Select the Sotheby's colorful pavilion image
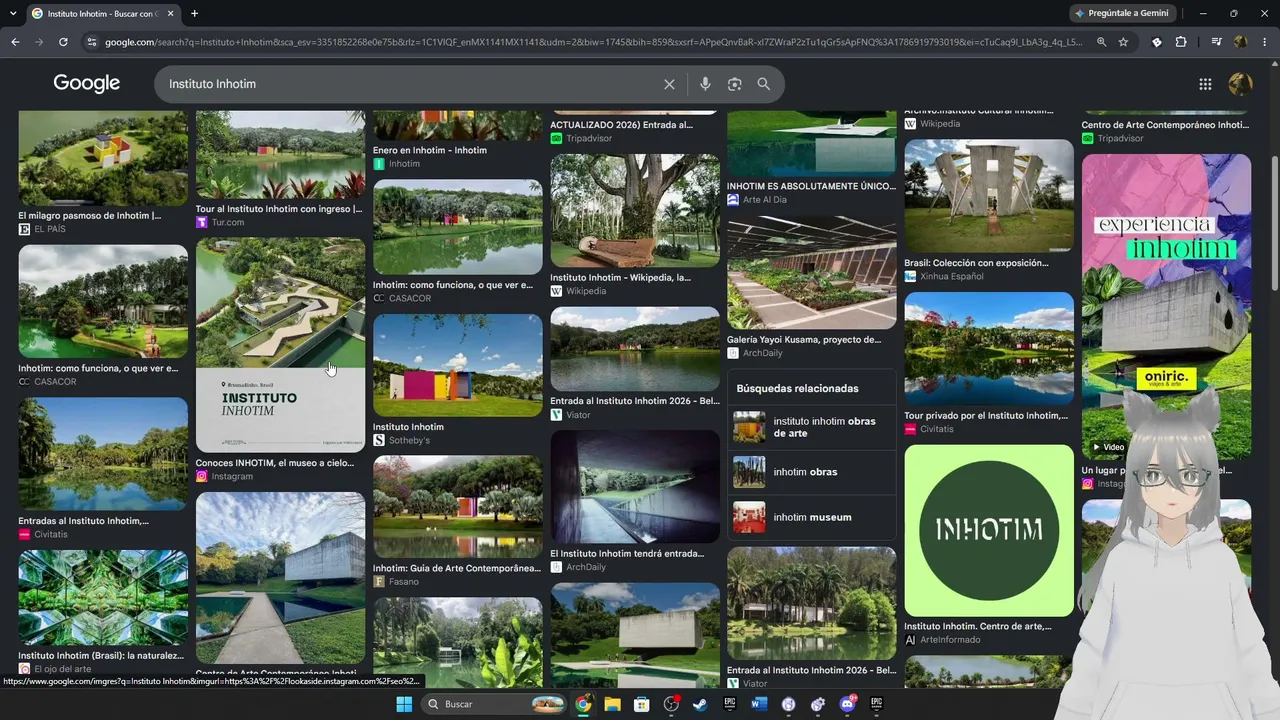The height and width of the screenshot is (720, 1280). click(x=458, y=365)
